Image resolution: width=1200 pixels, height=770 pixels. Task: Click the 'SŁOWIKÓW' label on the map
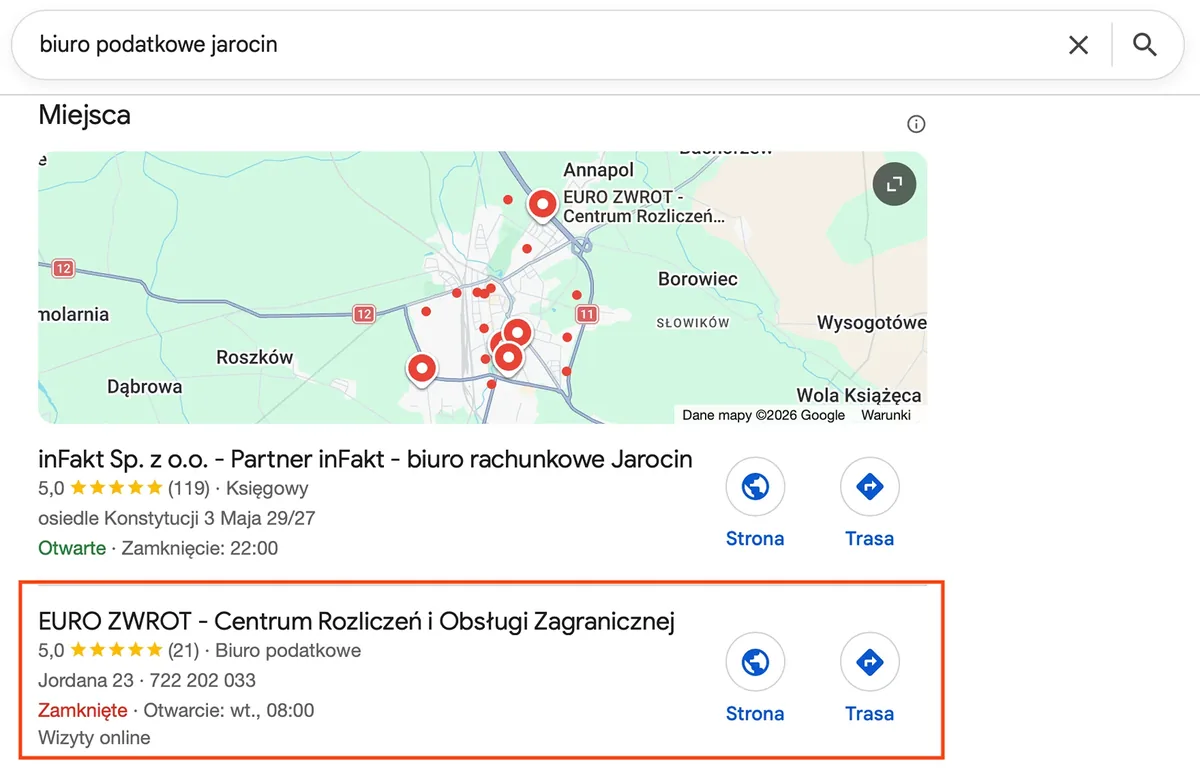pyautogui.click(x=693, y=323)
